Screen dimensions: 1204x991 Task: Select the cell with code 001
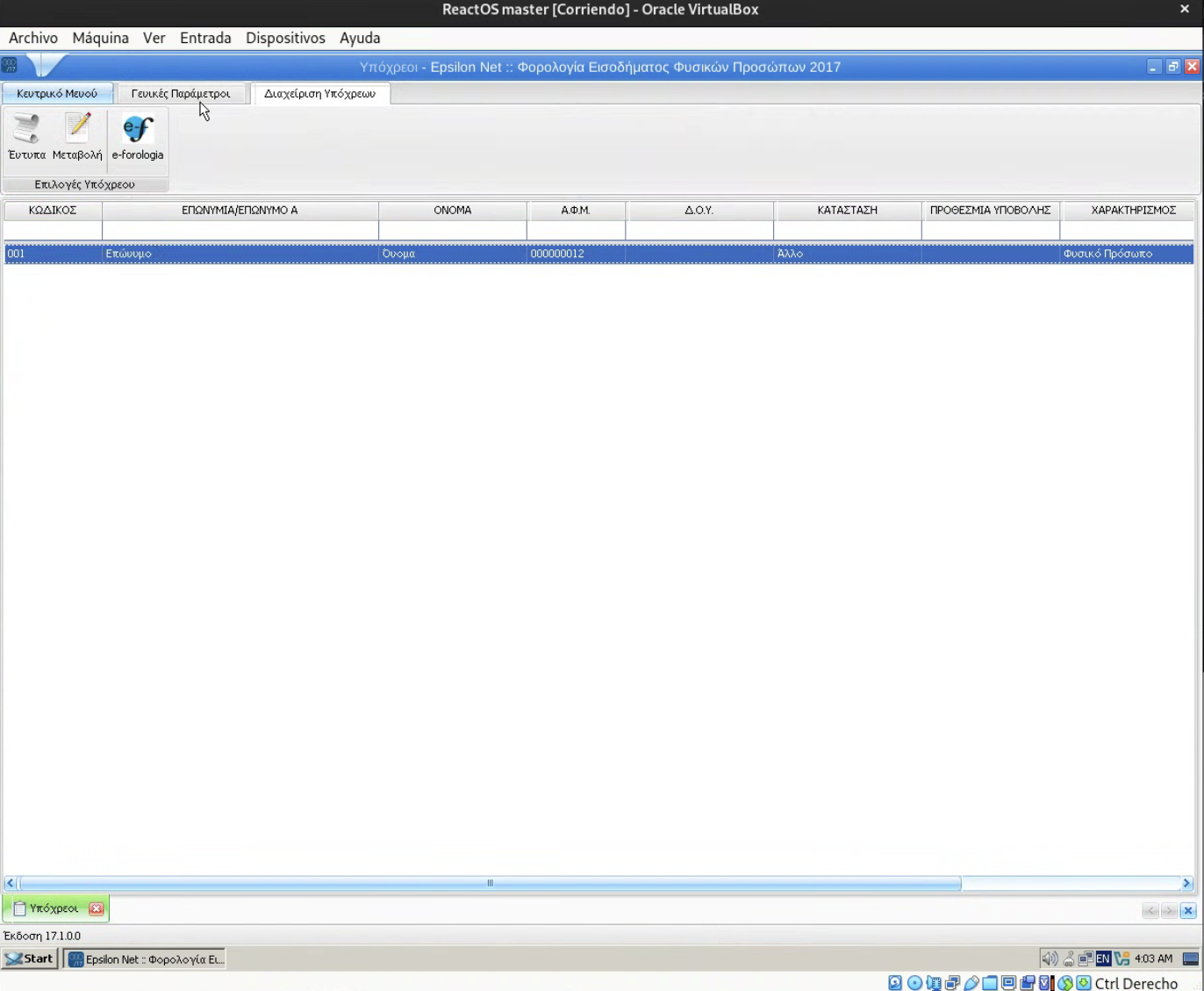click(53, 254)
